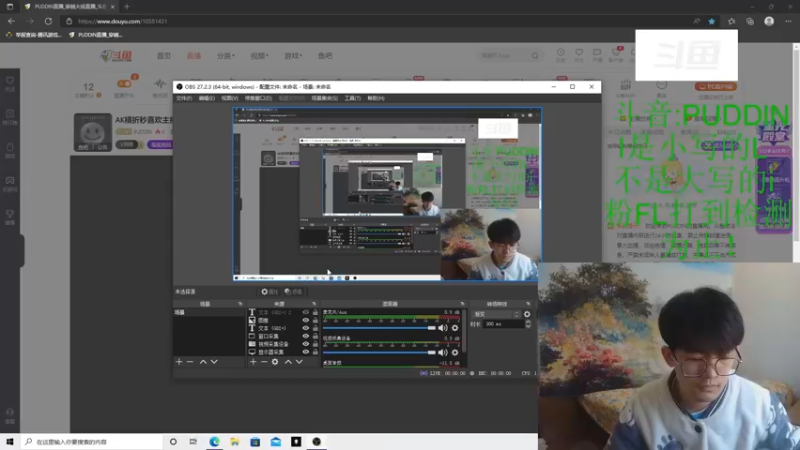Image resolution: width=800 pixels, height=450 pixels.
Task: Toggle visibility of the 视频采集设备 source
Action: click(x=306, y=344)
